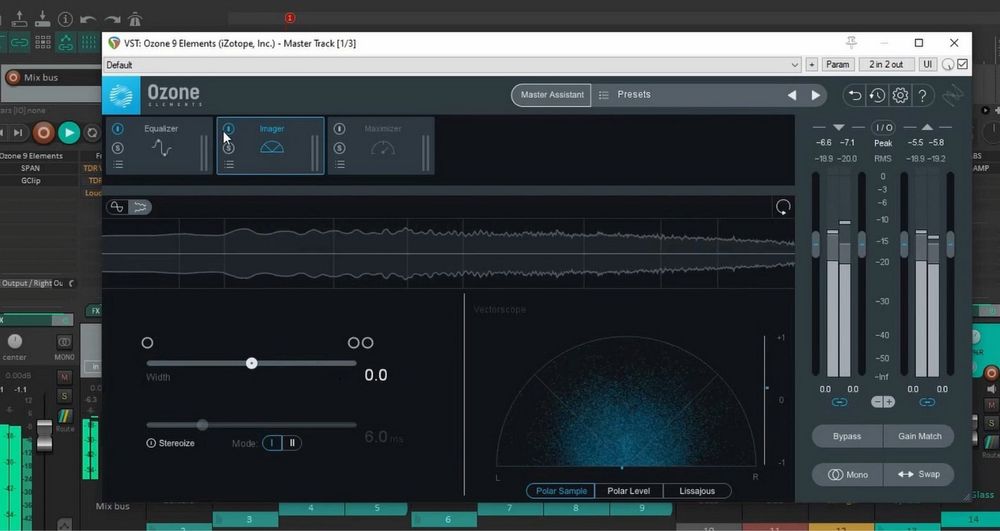Enable Gain Match
The image size is (1000, 531).
pyautogui.click(x=920, y=437)
